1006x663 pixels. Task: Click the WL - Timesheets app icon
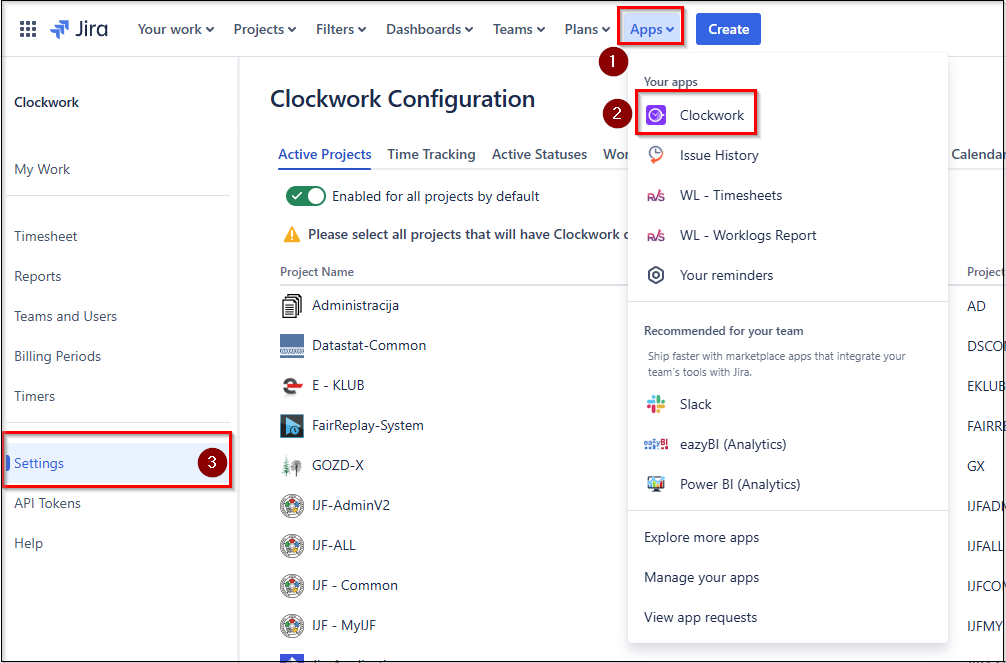(656, 195)
